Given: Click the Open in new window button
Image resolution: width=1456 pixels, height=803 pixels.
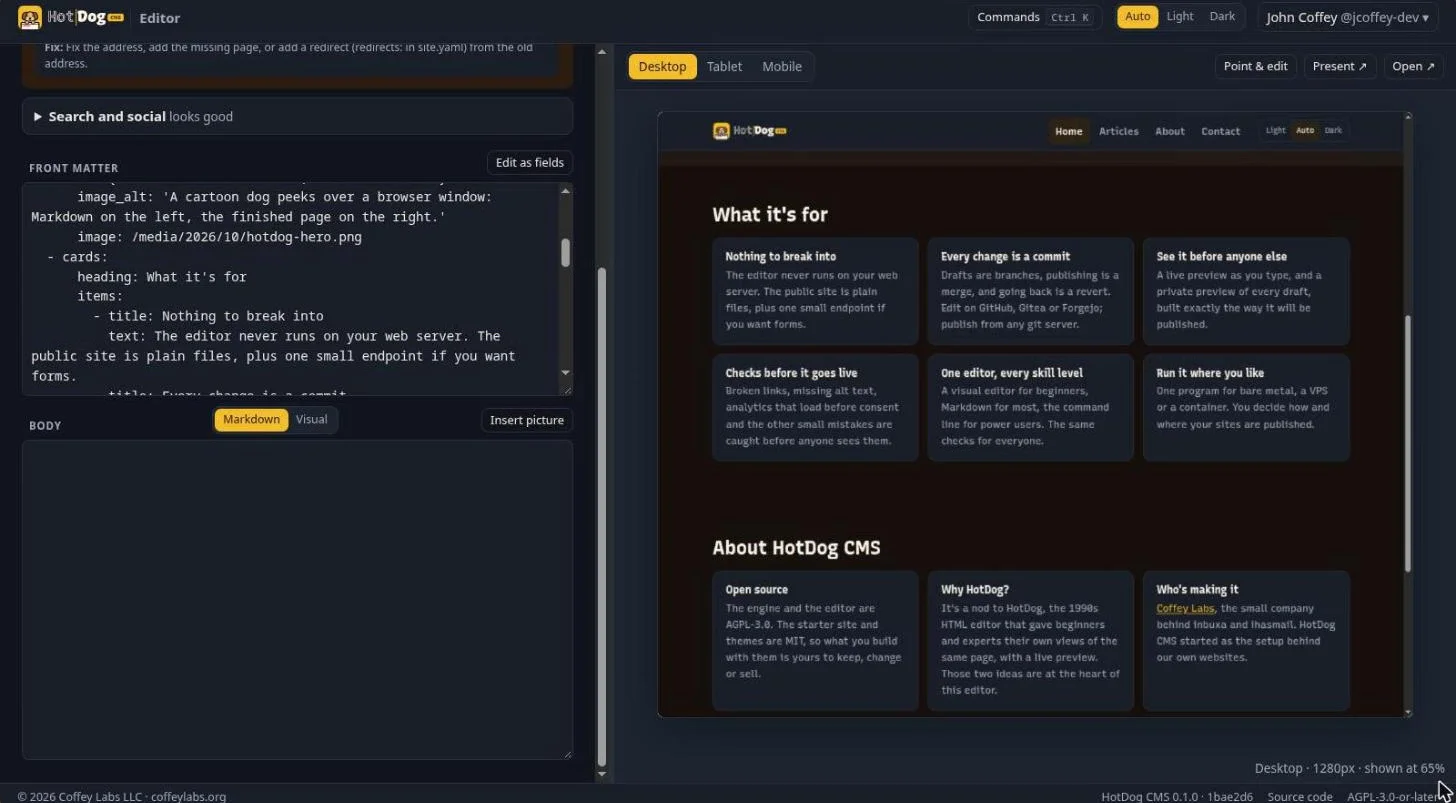Looking at the screenshot, I should [1413, 66].
